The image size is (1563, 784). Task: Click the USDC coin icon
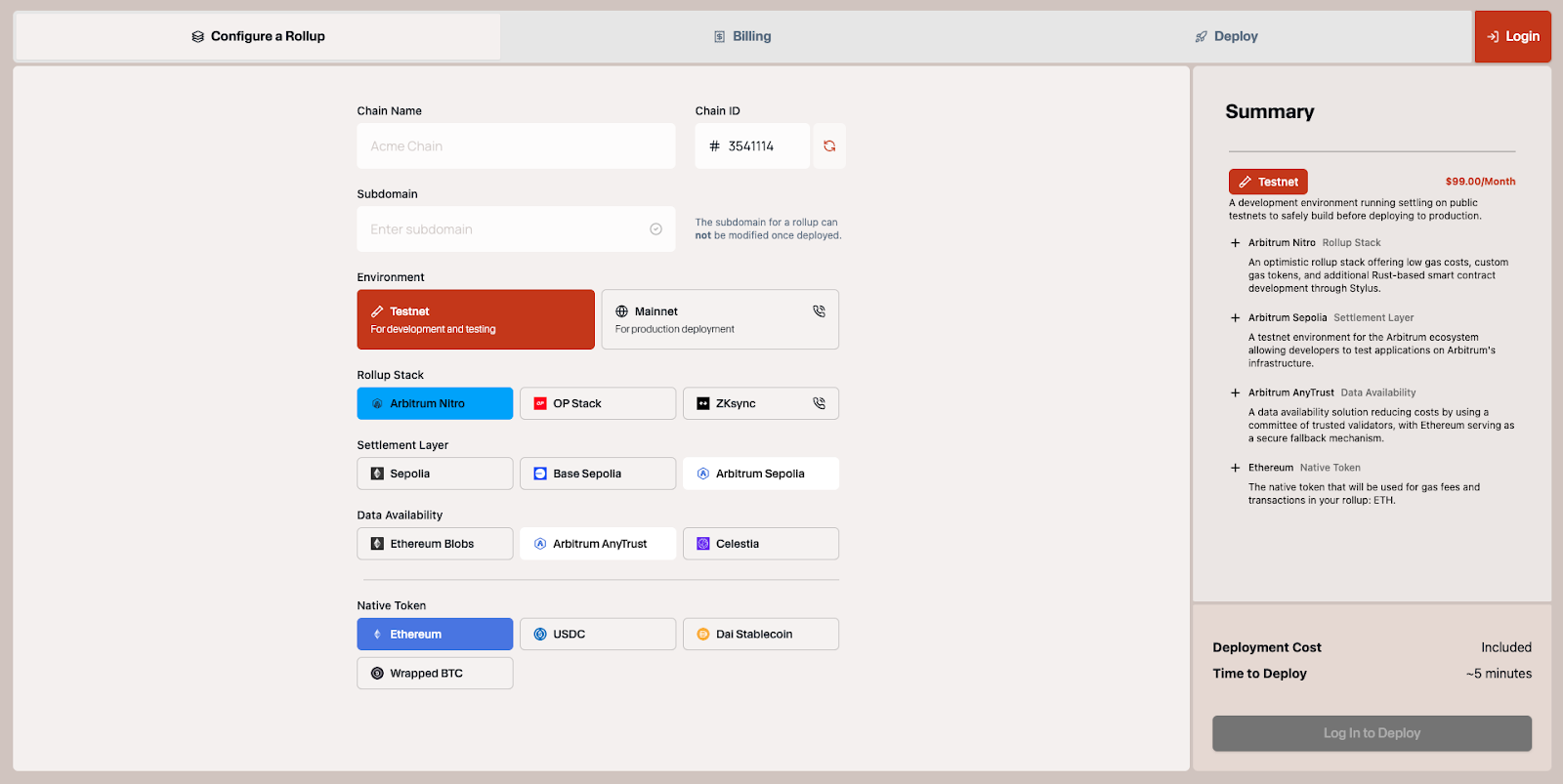540,635
